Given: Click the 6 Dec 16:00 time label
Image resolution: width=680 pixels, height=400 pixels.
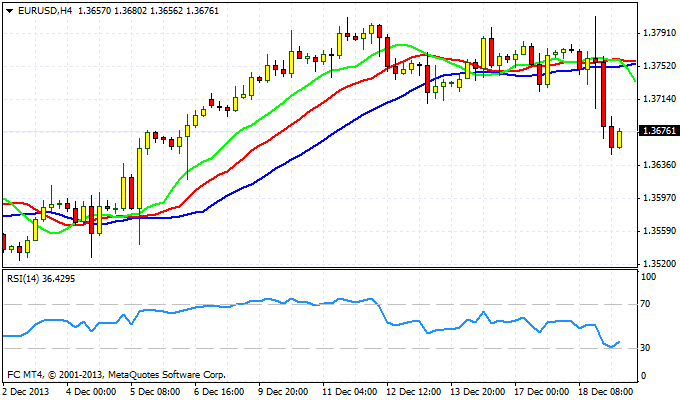Looking at the screenshot, I should 219,391.
